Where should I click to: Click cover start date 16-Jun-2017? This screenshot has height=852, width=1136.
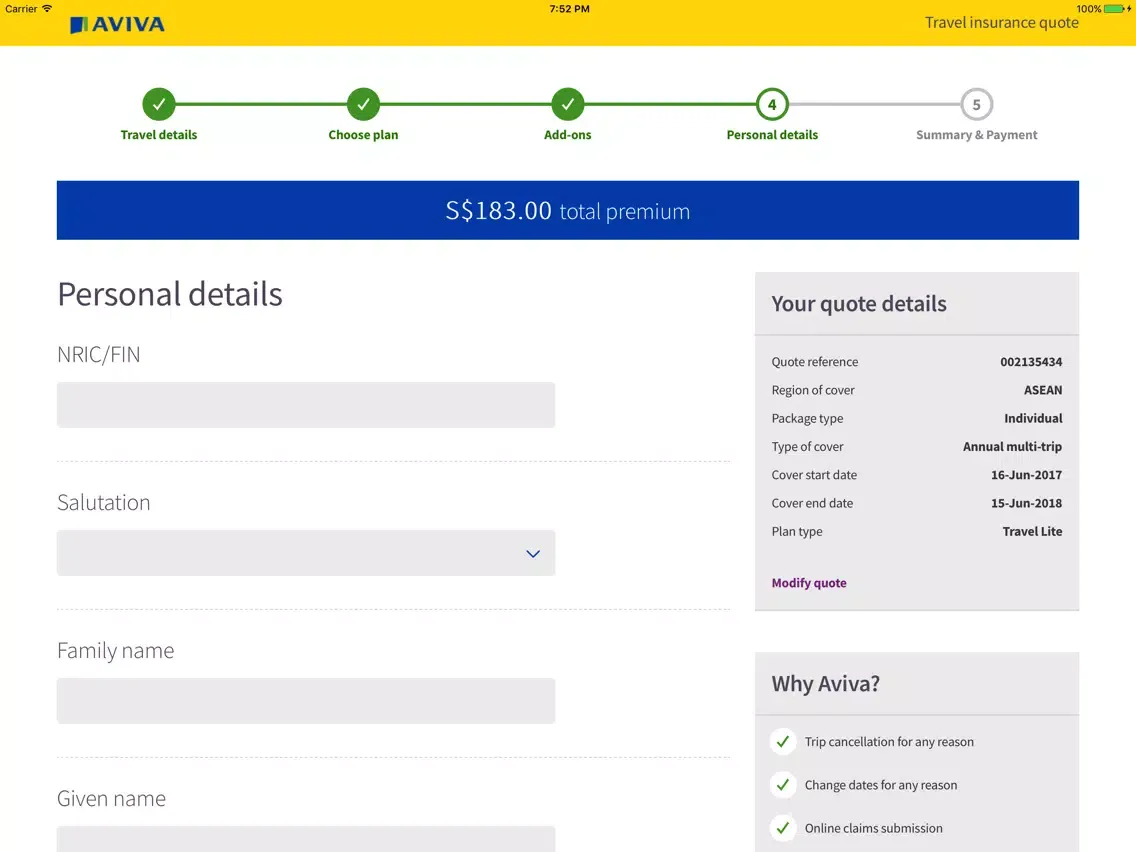pyautogui.click(x=1026, y=475)
